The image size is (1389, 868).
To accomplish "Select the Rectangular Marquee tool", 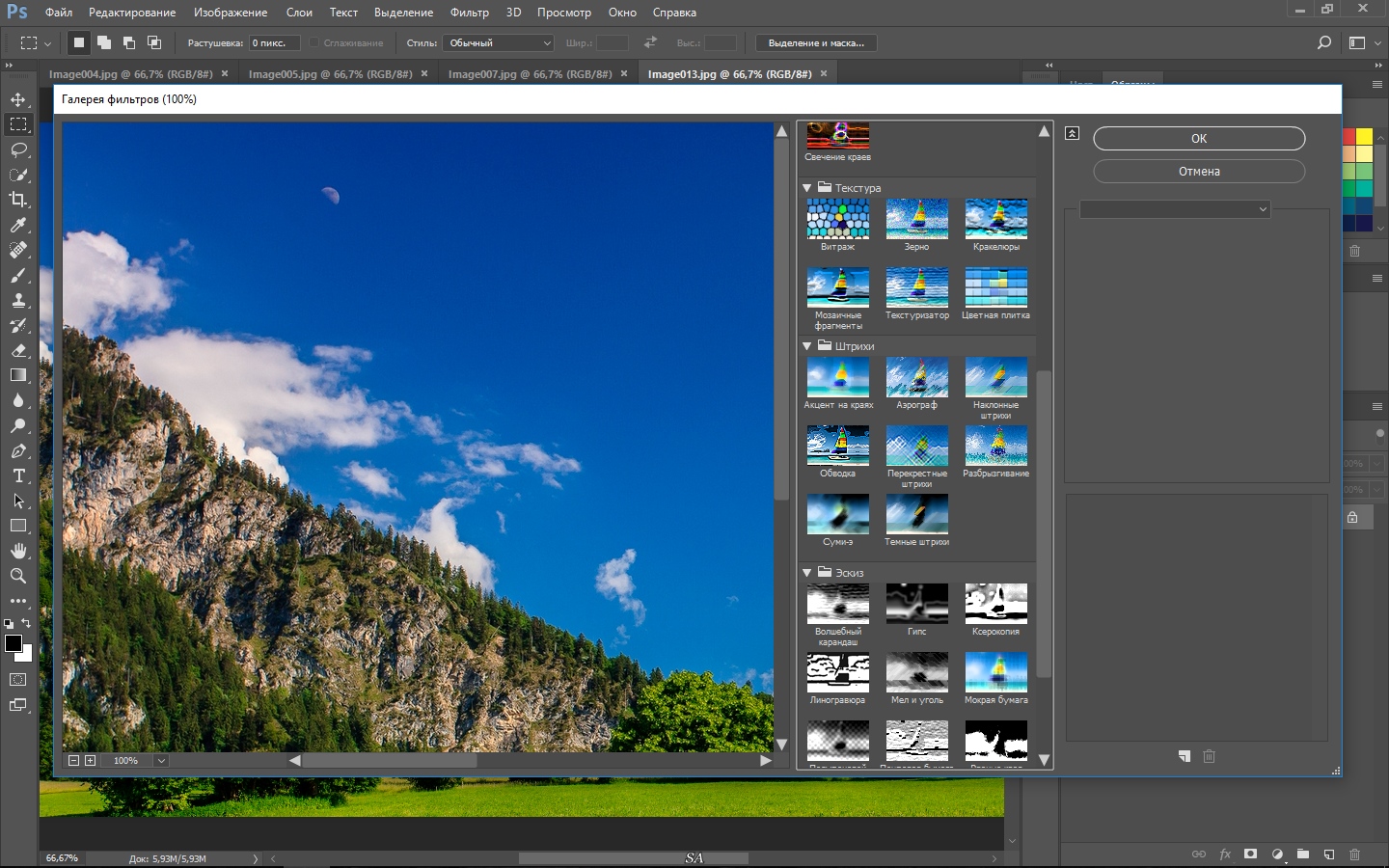I will (18, 124).
